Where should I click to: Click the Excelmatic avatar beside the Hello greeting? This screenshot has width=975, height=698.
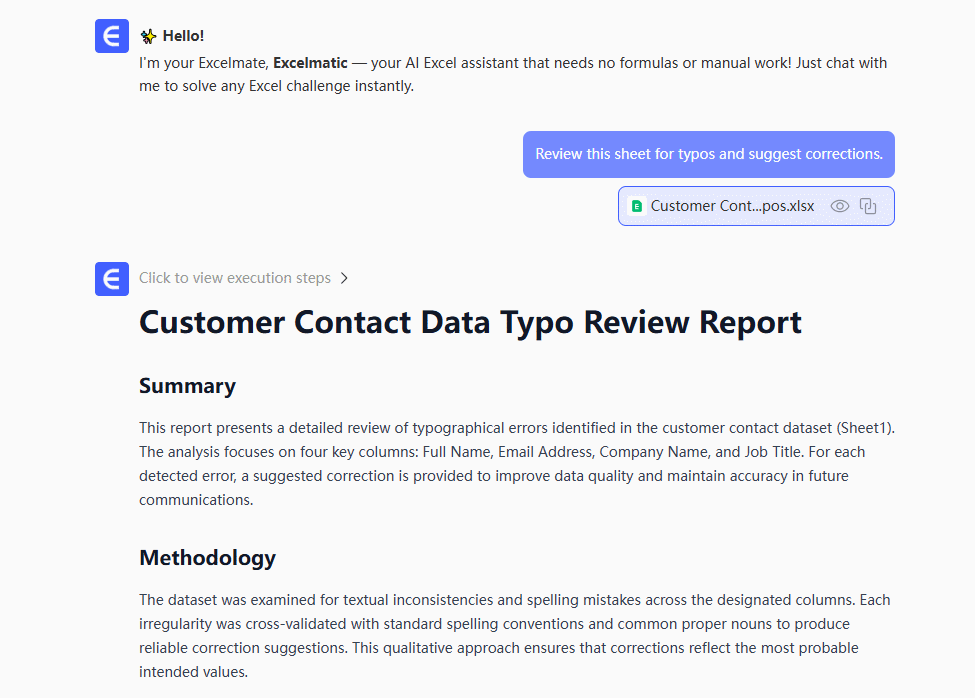pyautogui.click(x=112, y=37)
